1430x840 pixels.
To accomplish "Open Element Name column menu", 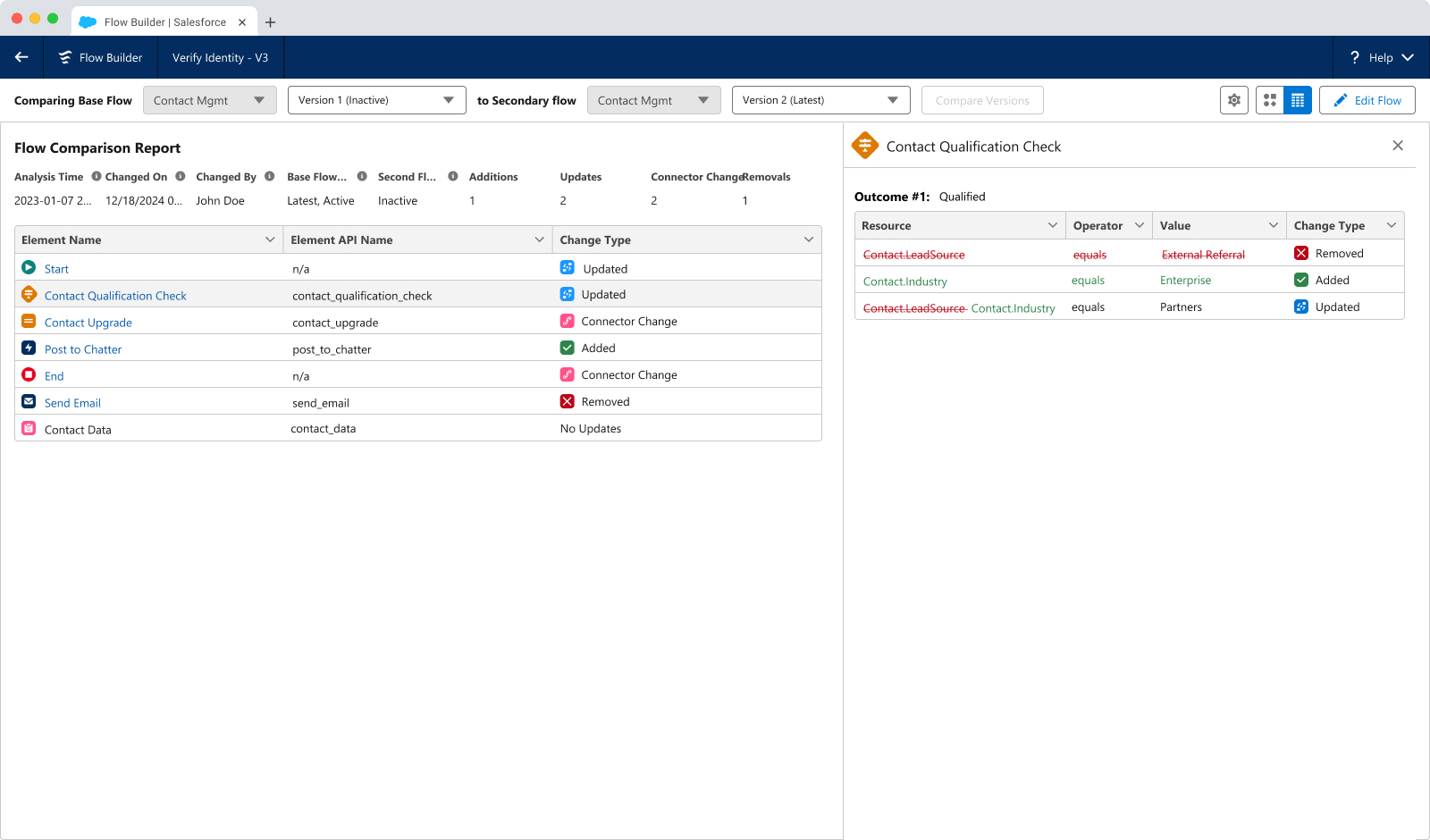I will pyautogui.click(x=270, y=239).
